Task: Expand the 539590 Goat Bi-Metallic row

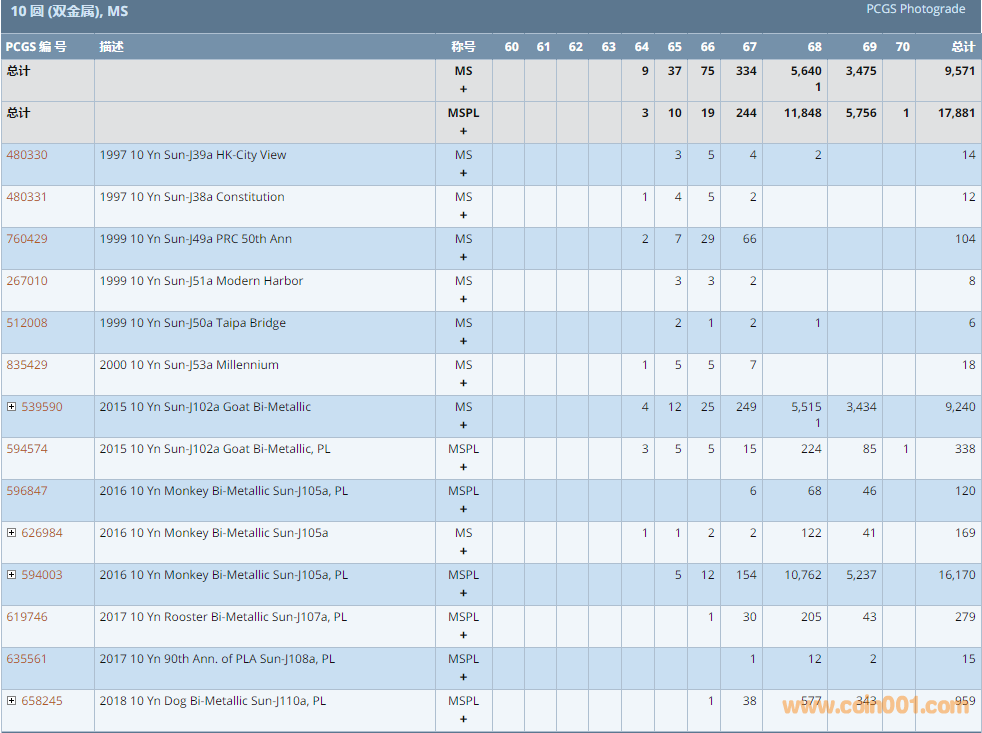Action: 12,407
